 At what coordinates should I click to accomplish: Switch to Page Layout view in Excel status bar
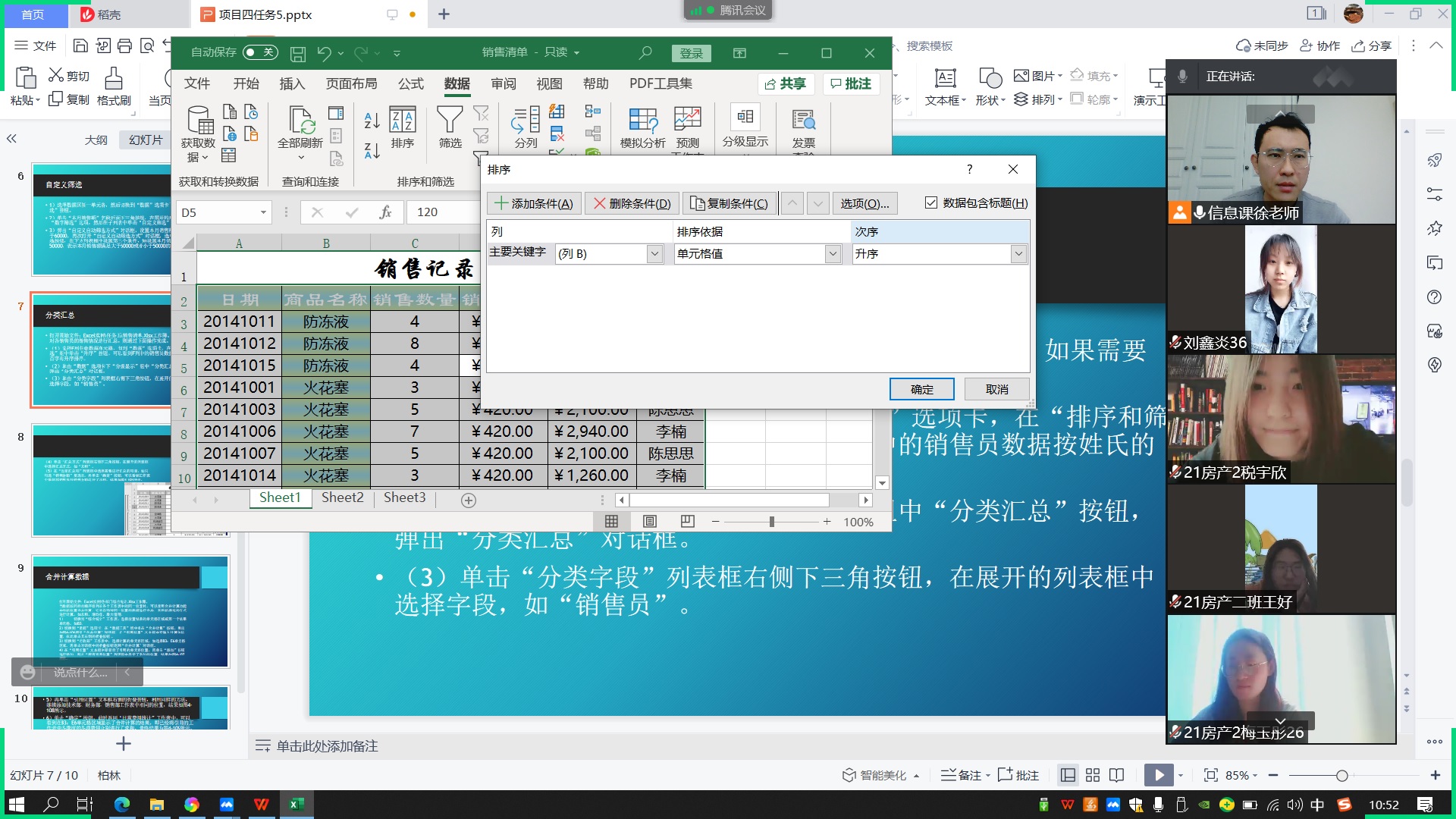point(649,521)
